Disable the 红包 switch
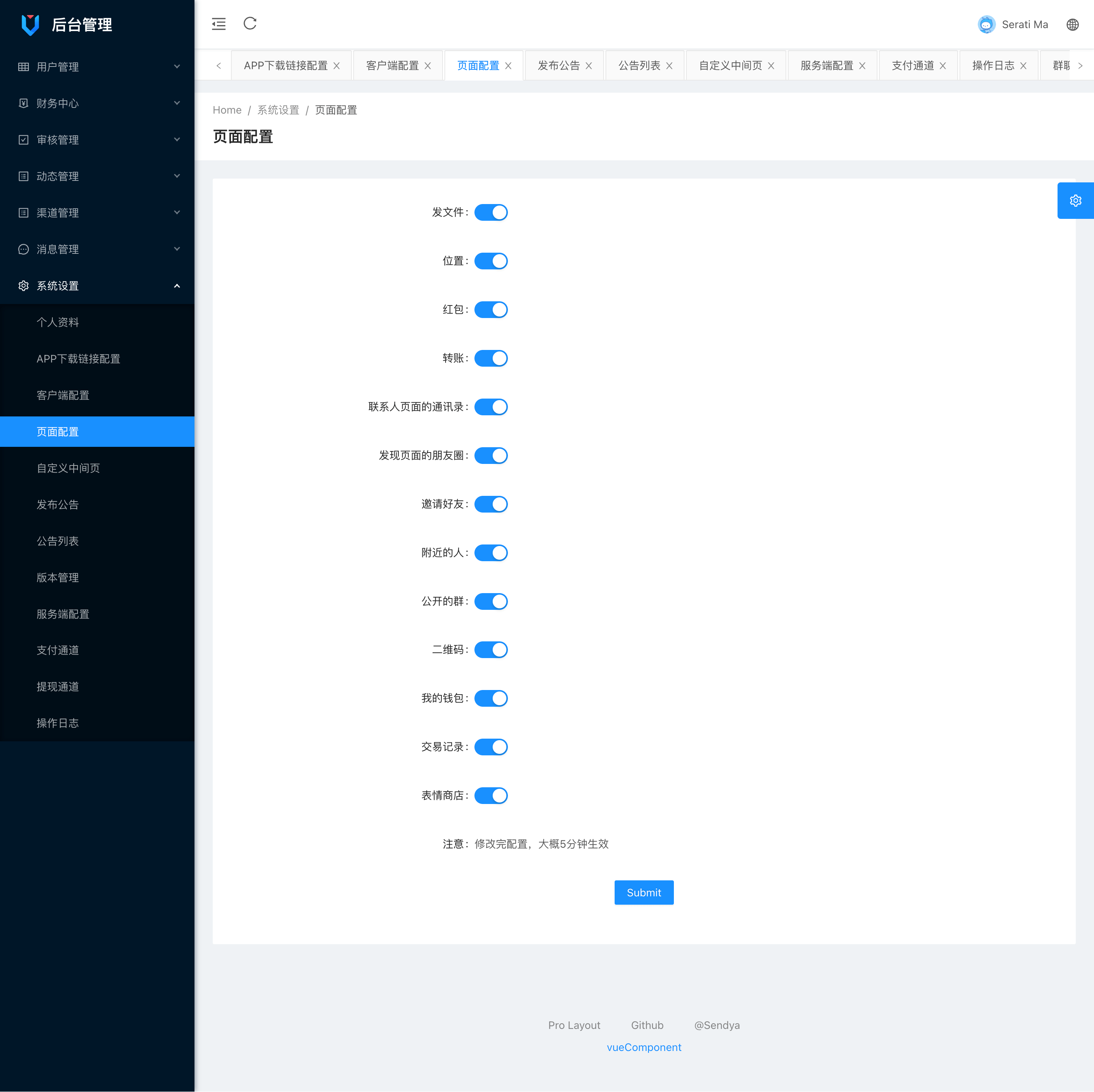The image size is (1094, 1092). 491,310
